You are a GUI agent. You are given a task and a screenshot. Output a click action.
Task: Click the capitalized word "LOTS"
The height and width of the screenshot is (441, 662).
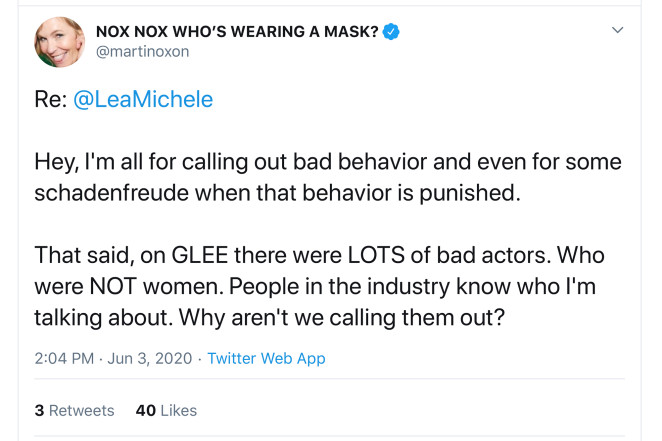[376, 255]
